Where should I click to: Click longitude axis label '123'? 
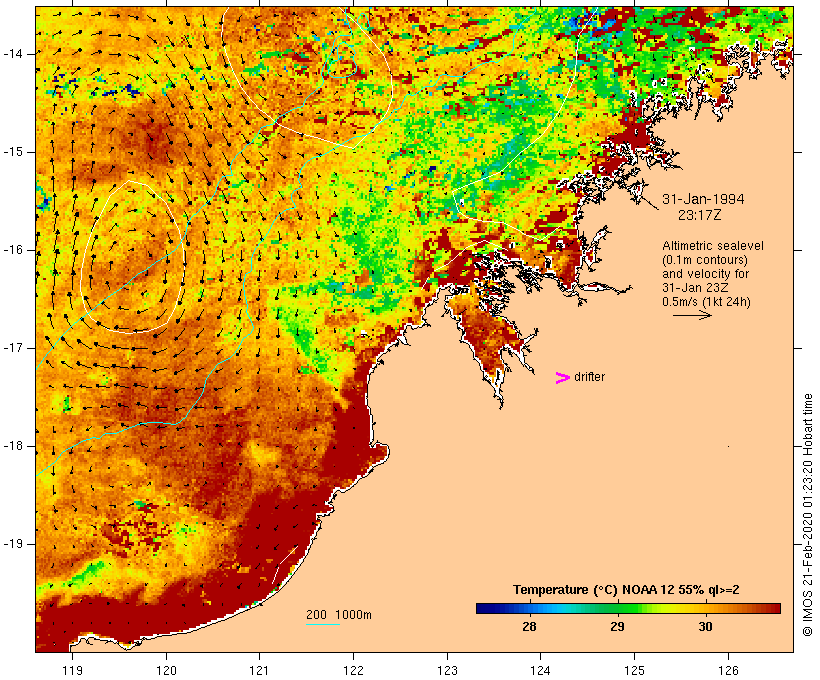pyautogui.click(x=447, y=670)
